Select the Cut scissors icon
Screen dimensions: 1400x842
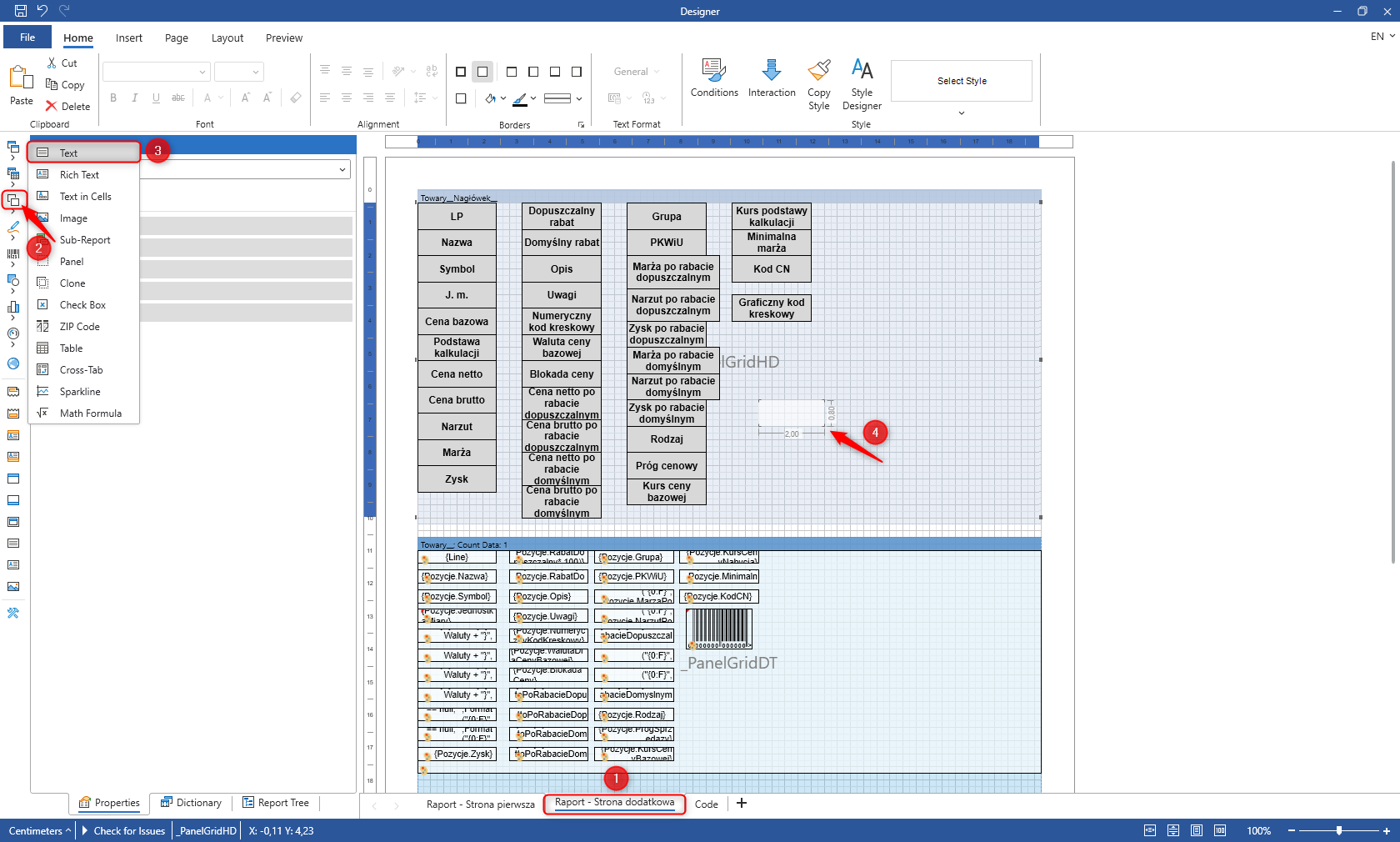click(52, 63)
